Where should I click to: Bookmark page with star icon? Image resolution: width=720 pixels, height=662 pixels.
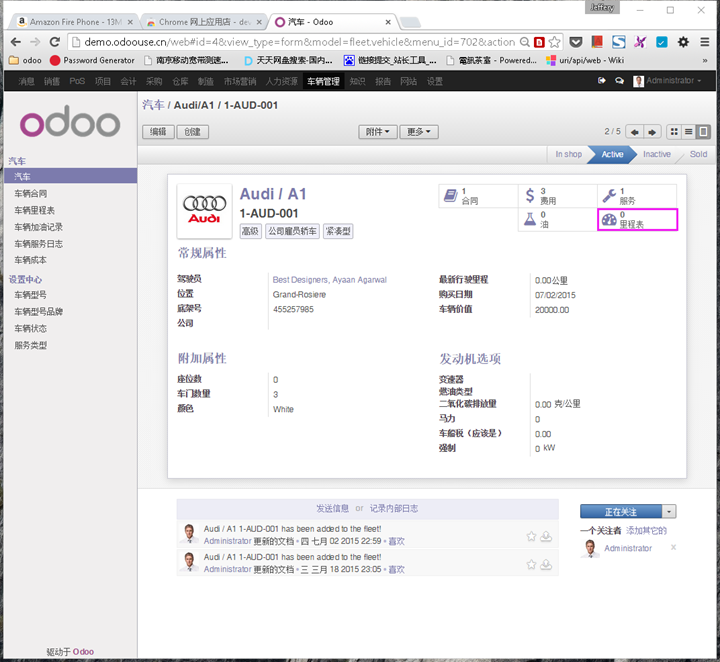tap(554, 42)
